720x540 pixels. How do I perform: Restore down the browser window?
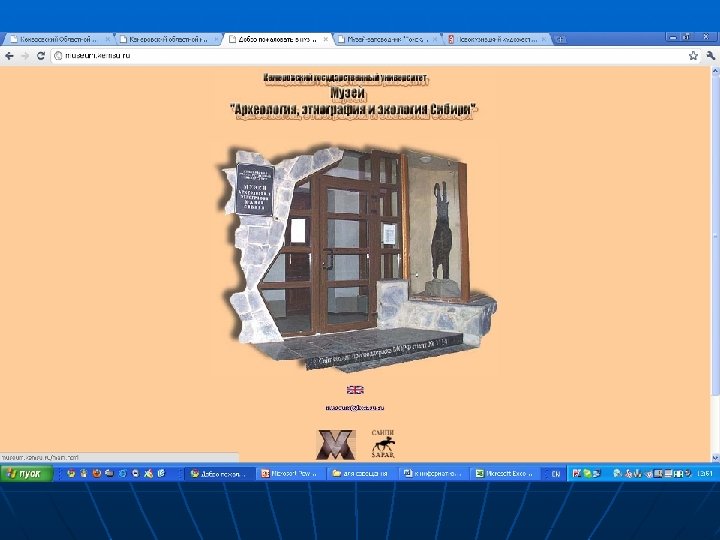[687, 37]
